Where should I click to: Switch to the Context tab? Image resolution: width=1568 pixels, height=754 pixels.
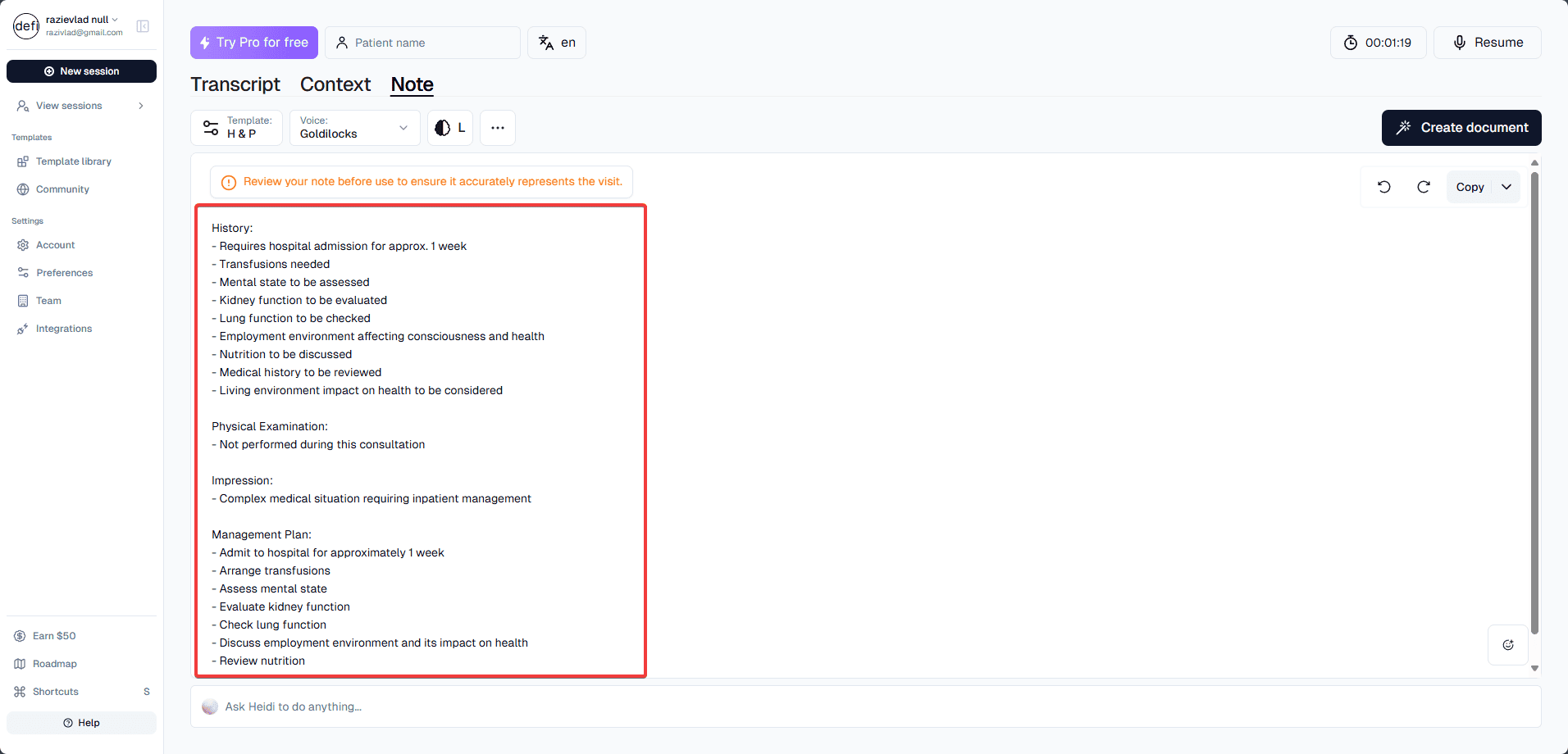point(335,84)
